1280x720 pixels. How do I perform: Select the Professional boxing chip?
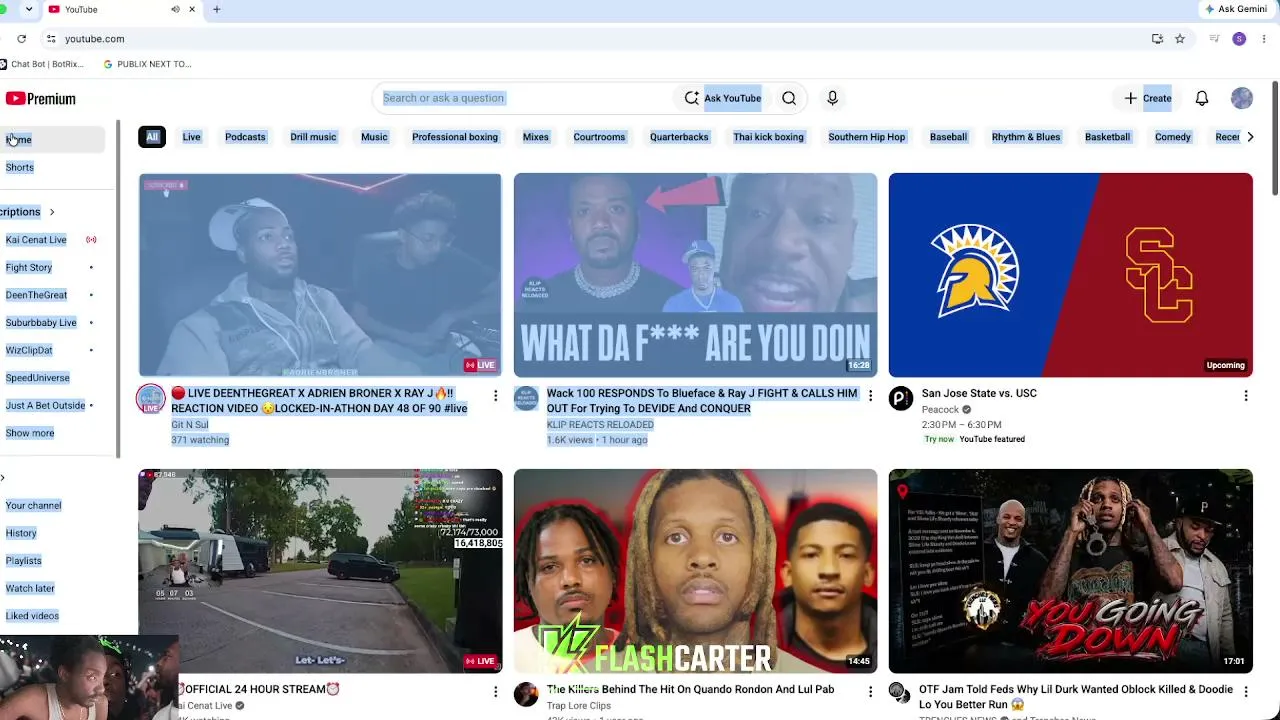pos(455,137)
